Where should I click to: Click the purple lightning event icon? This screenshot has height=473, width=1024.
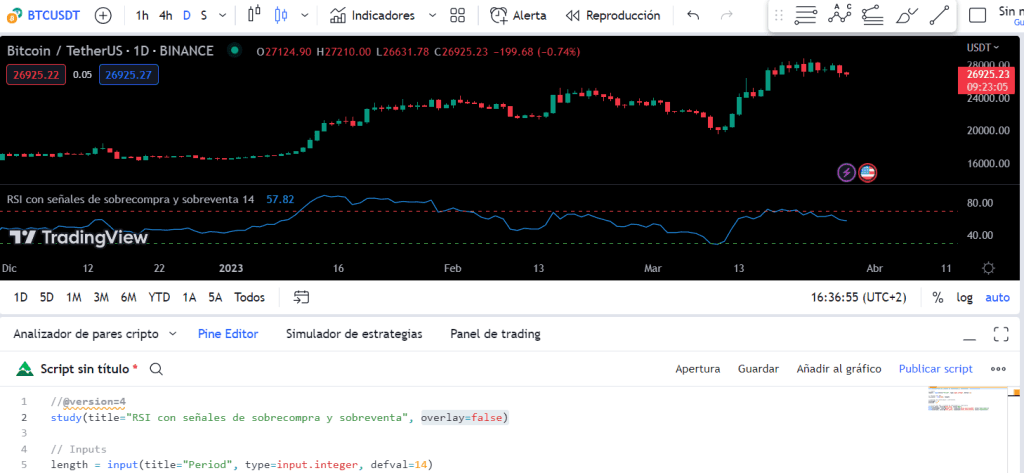point(847,172)
